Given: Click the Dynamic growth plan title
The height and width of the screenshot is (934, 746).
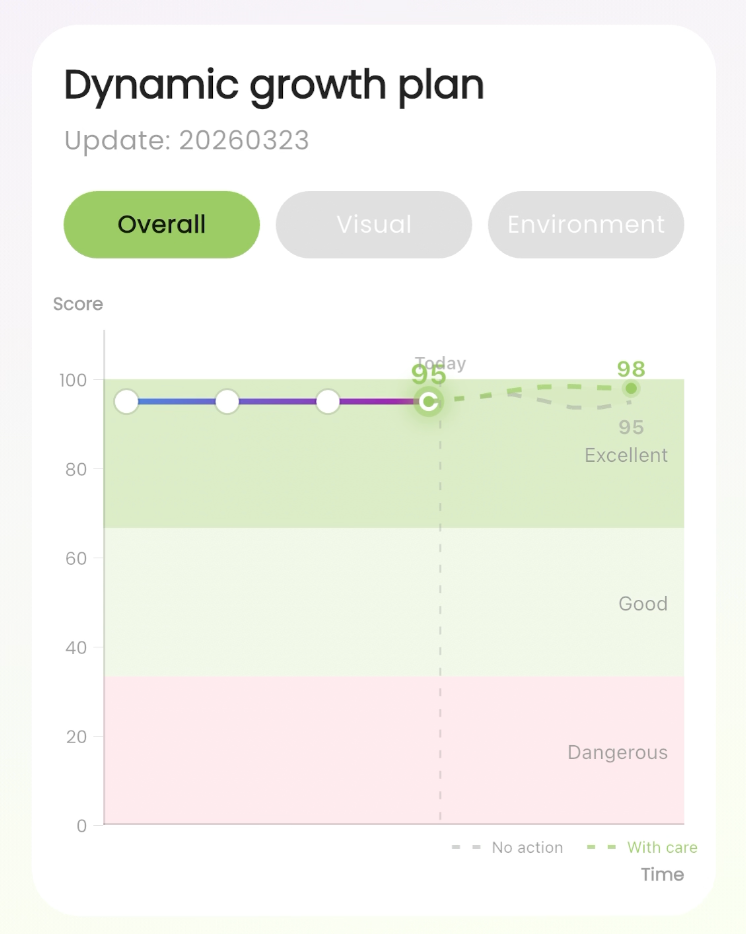Looking at the screenshot, I should click(273, 86).
